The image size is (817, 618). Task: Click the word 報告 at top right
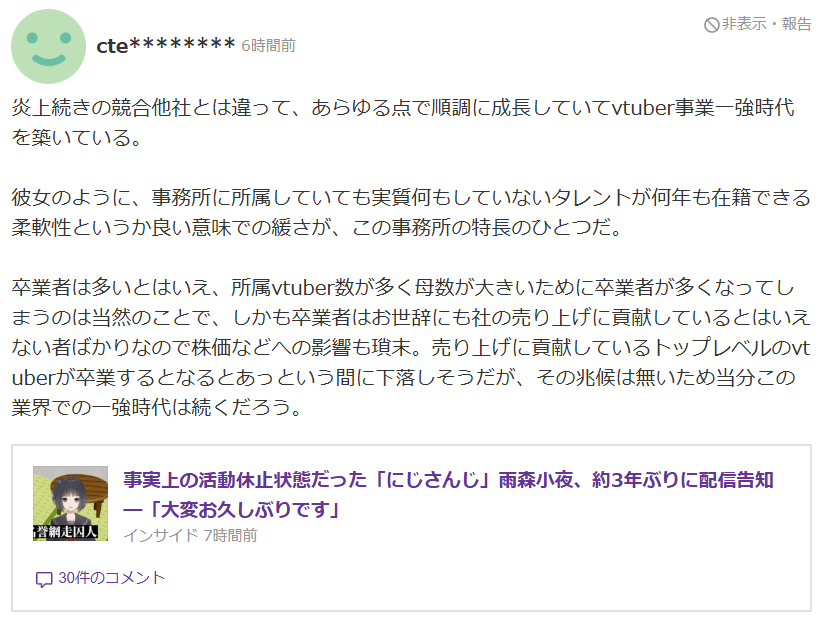point(797,24)
